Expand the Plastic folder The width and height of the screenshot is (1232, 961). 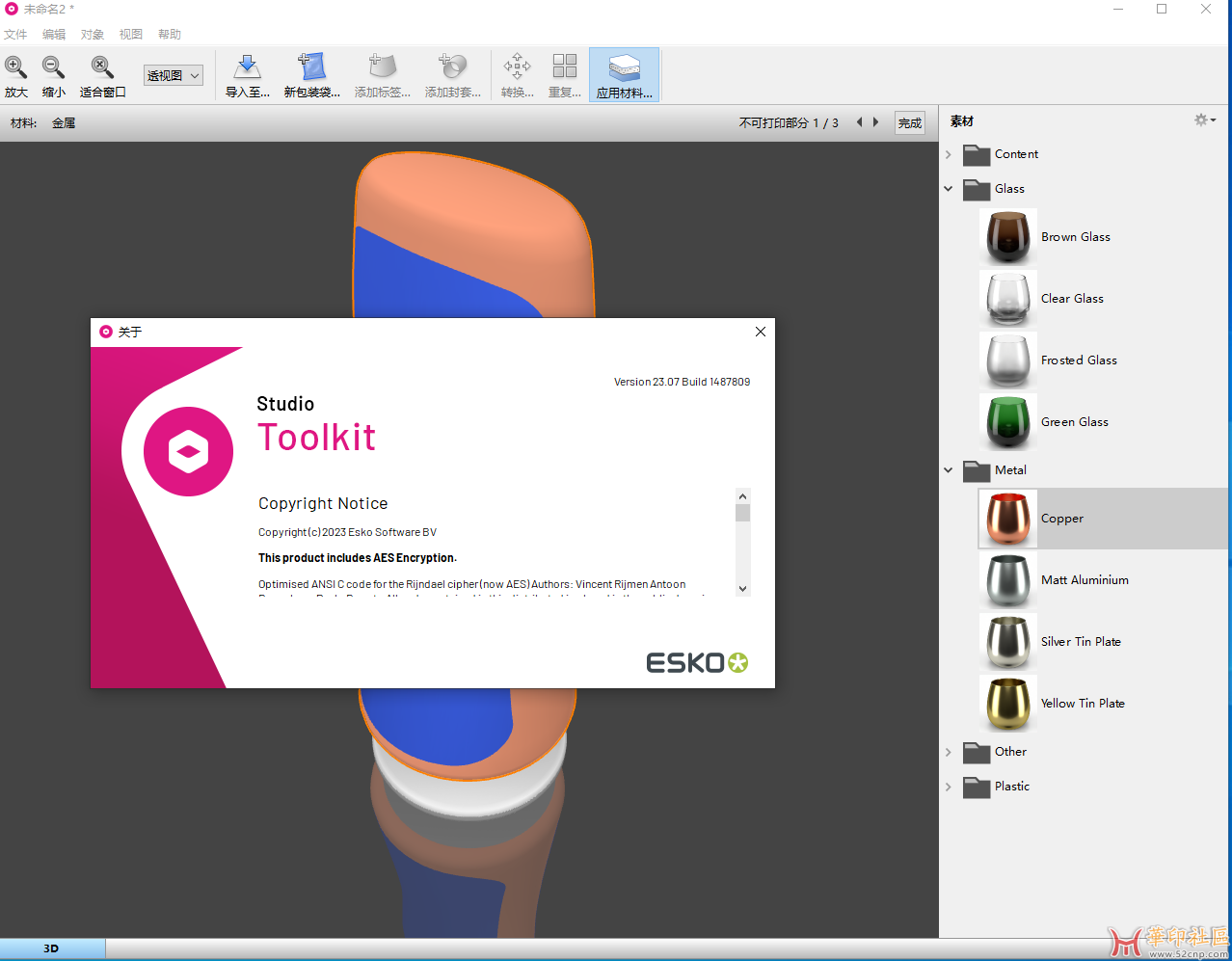949,787
